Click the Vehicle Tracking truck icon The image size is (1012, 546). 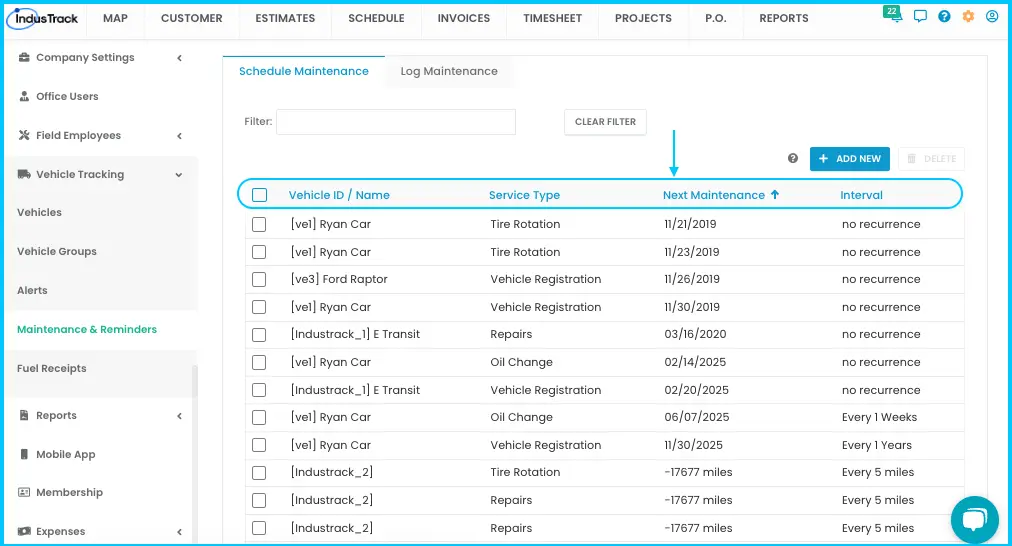tap(25, 174)
